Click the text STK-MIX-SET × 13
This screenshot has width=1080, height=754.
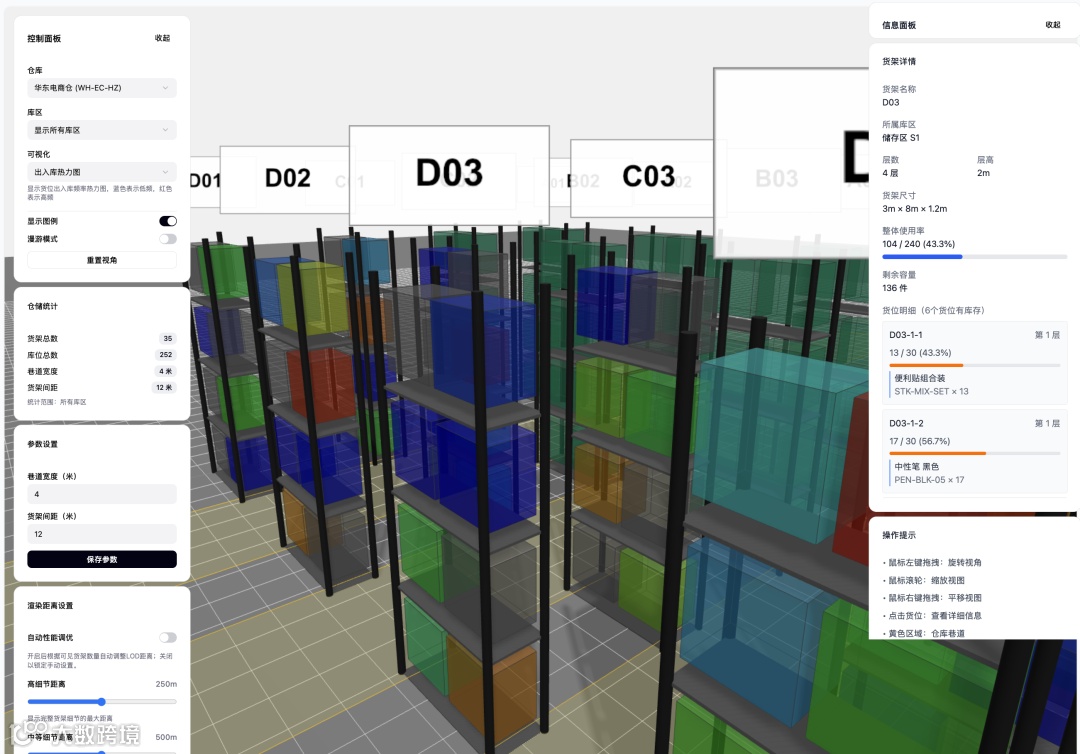tap(931, 391)
